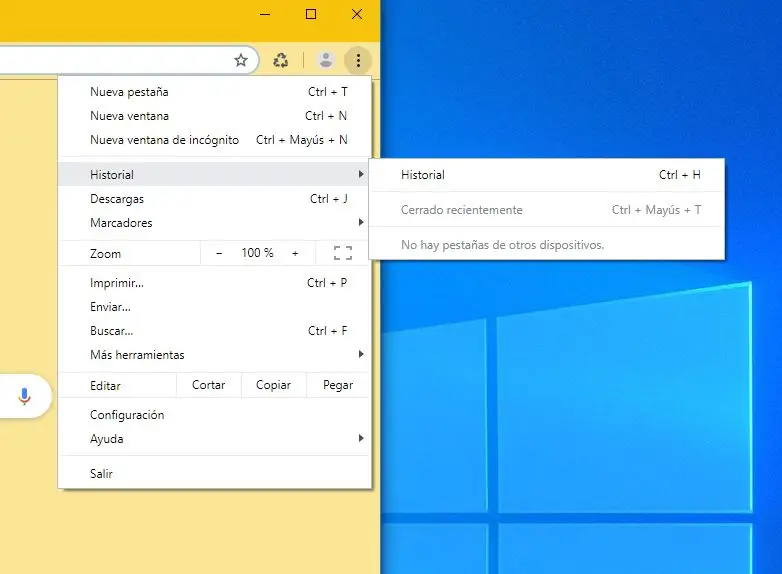The height and width of the screenshot is (574, 782).
Task: Open the Marcadores submenu entry
Action: (x=215, y=222)
